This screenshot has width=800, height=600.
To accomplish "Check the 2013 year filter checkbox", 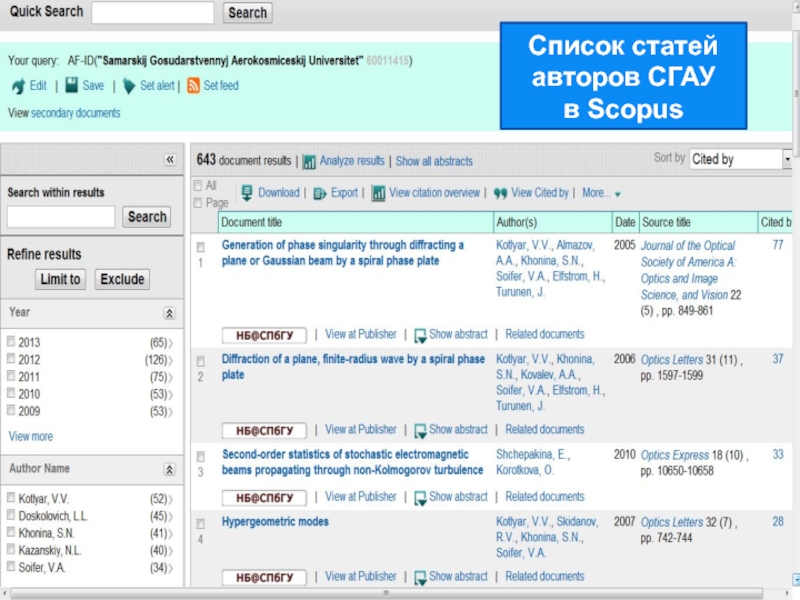I will coord(11,341).
